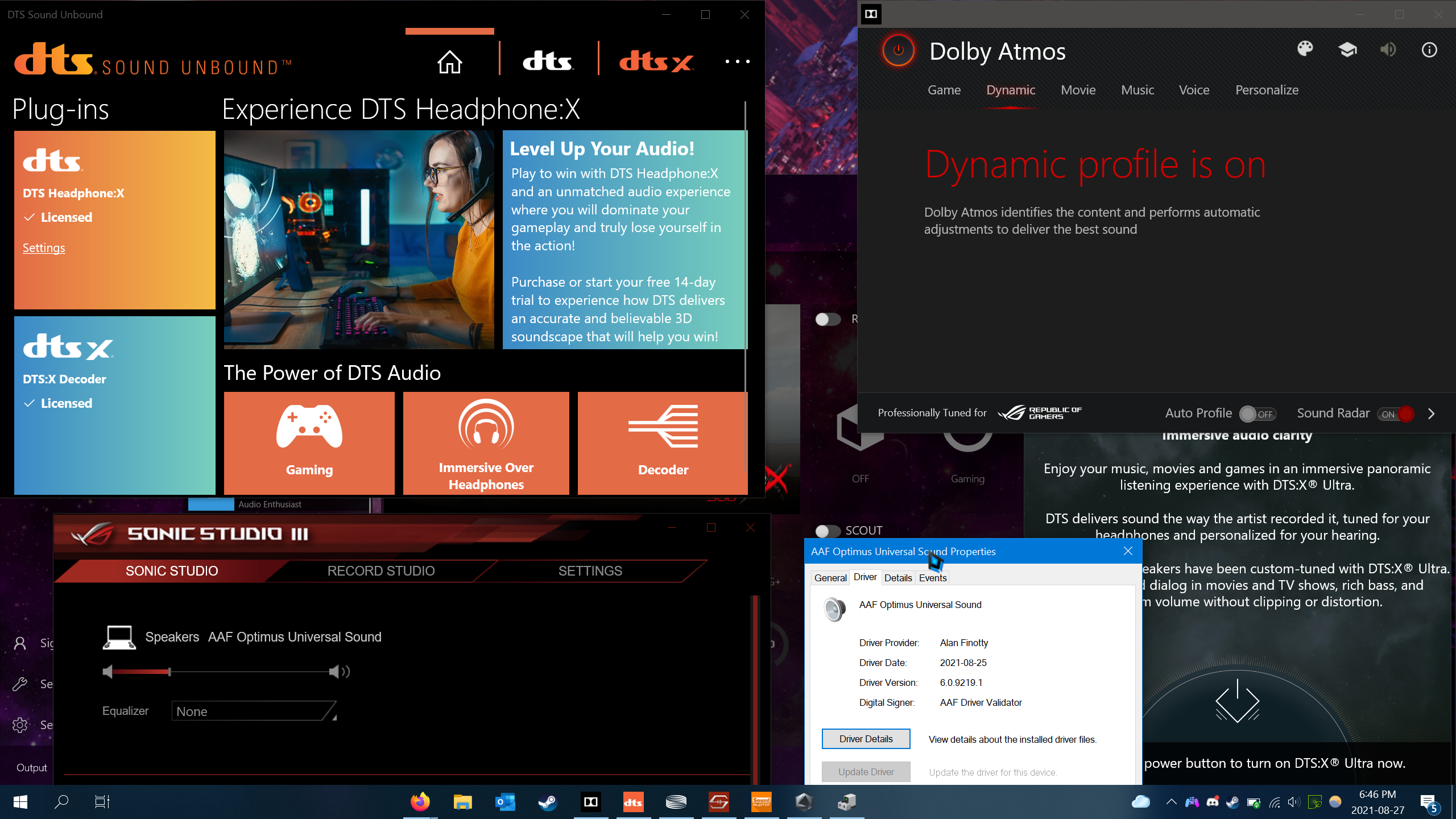Open Firefox from the taskbar
The image size is (1456, 819).
coord(420,802)
